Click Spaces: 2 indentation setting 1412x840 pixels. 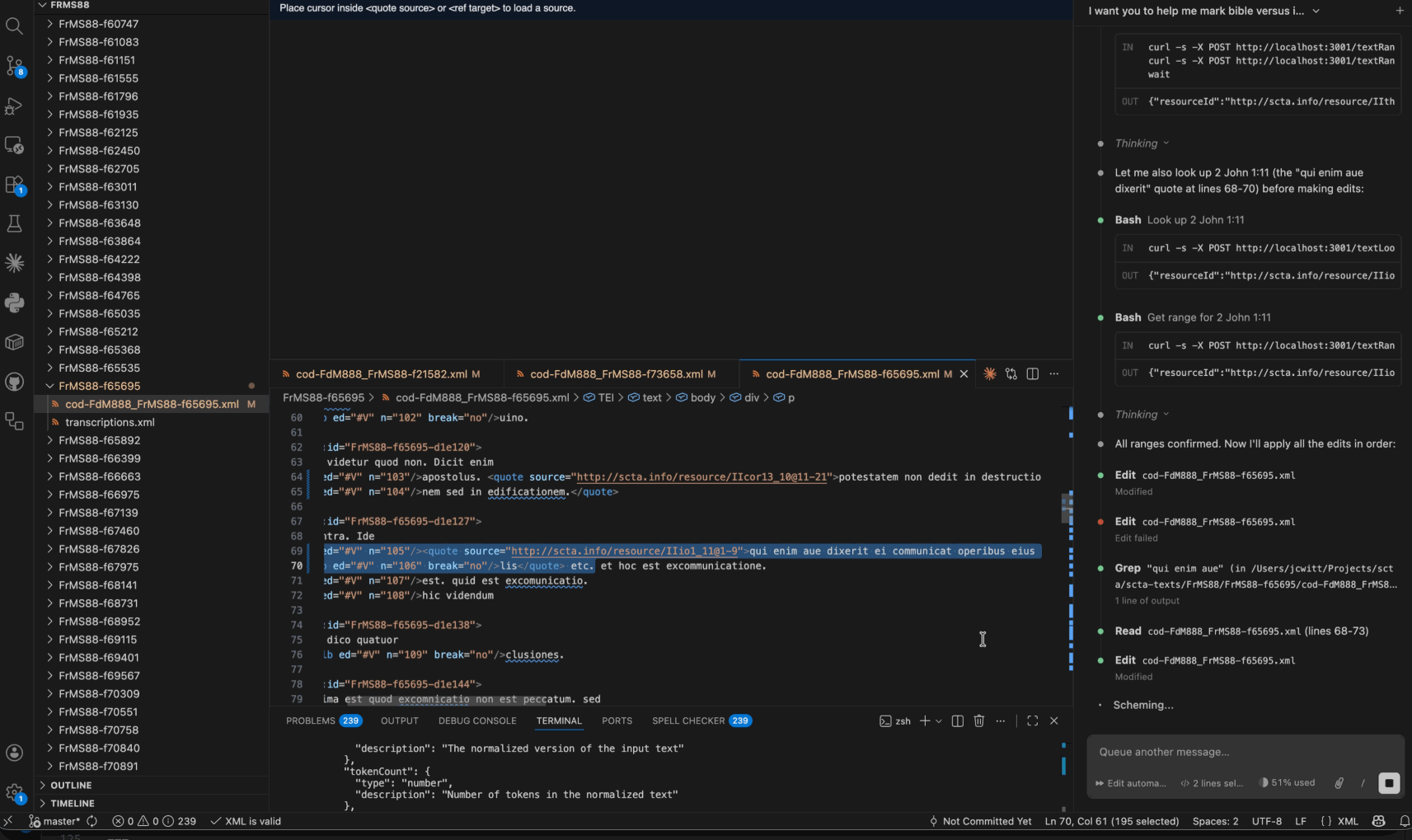(x=1215, y=822)
